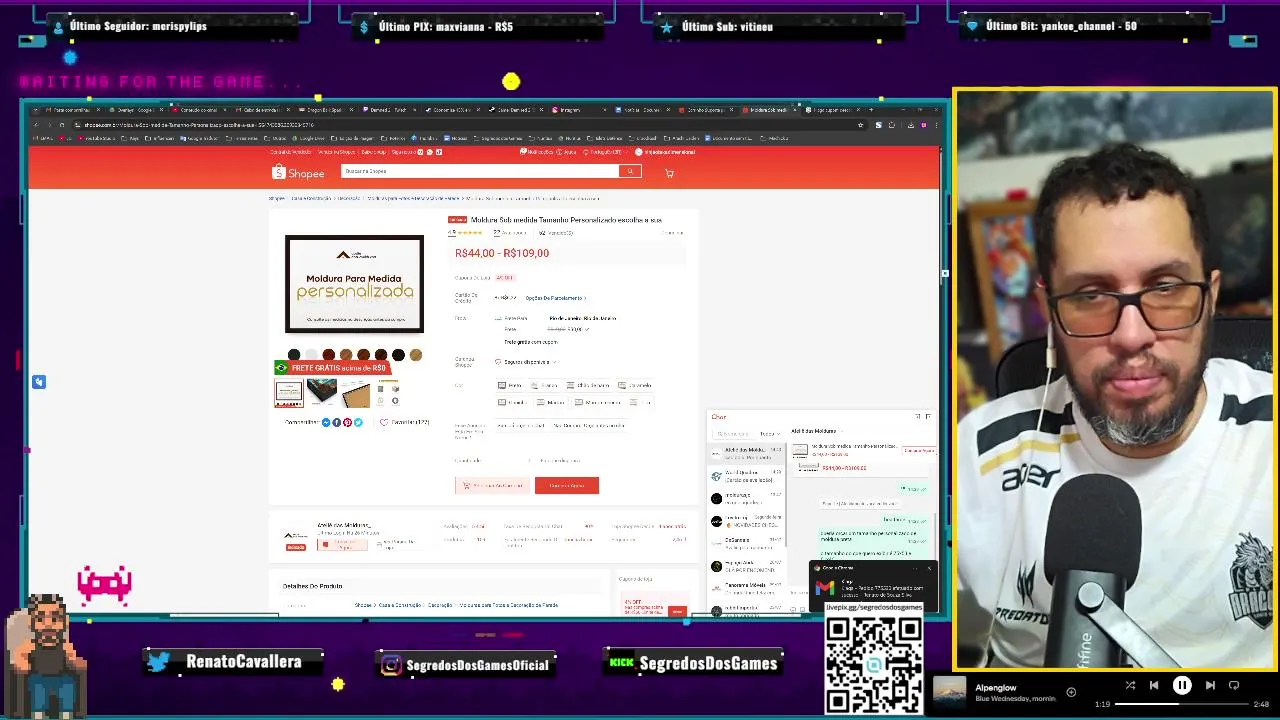Switch to first browser tab Para comentar
The image size is (1280, 720).
click(74, 110)
